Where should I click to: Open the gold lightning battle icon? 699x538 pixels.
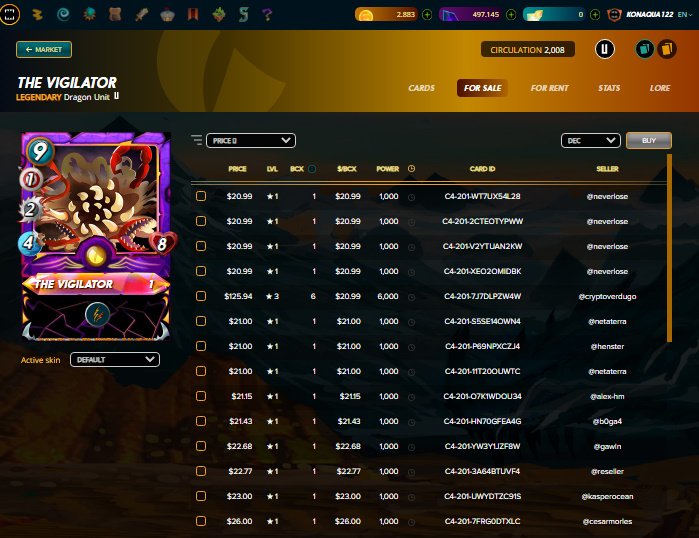click(x=38, y=14)
